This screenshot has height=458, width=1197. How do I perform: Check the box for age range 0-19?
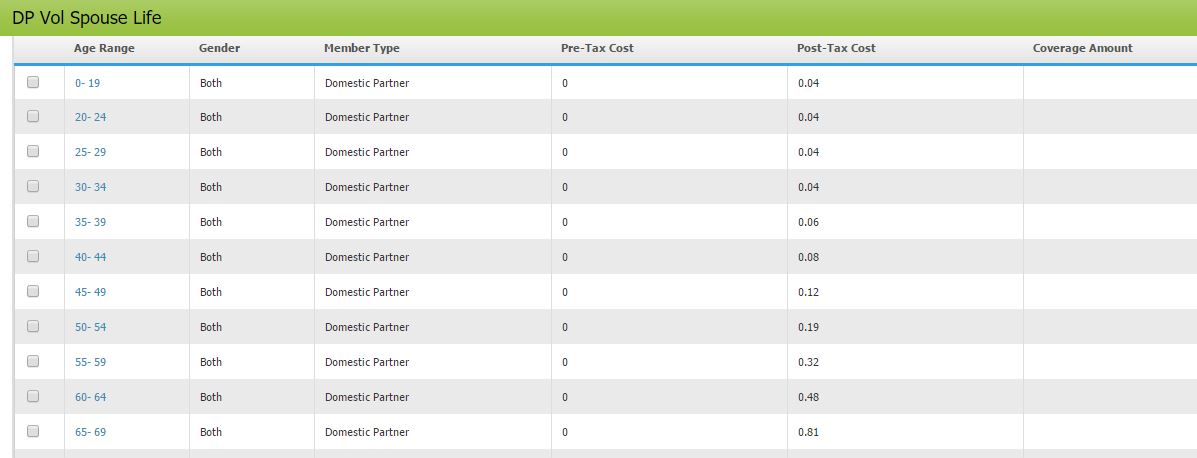tap(33, 82)
